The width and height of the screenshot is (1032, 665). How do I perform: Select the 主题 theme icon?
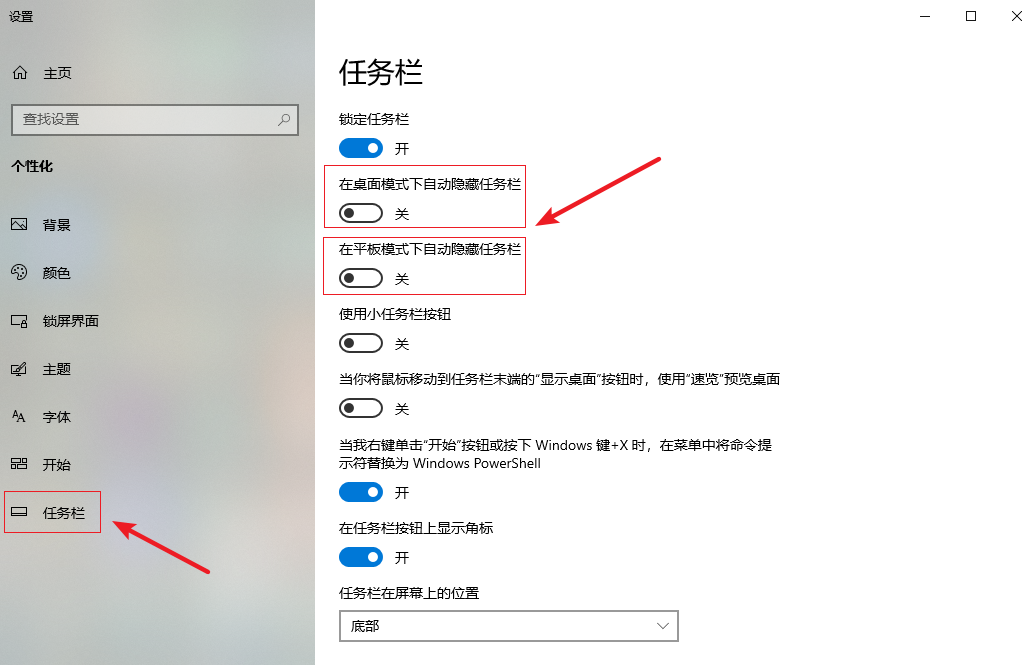click(x=19, y=369)
